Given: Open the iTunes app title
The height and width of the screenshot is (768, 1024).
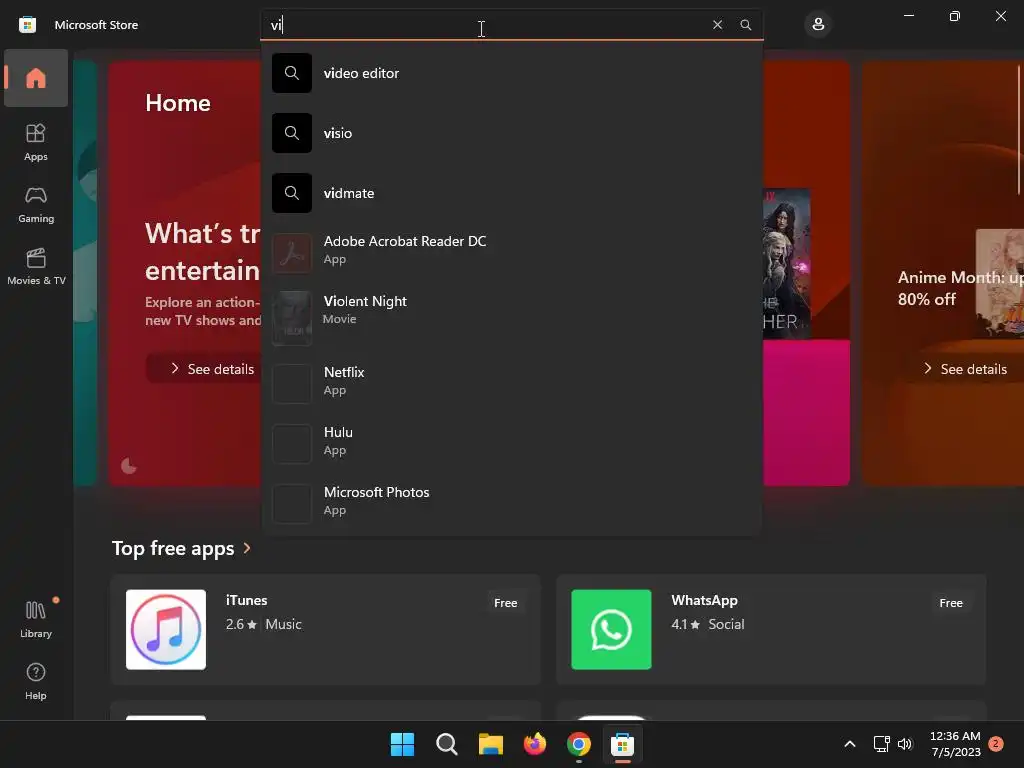Looking at the screenshot, I should [x=246, y=600].
